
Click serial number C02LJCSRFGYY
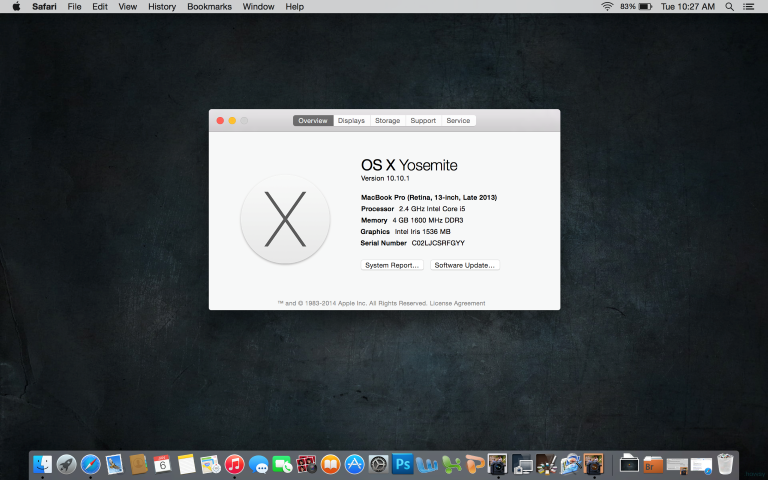[x=438, y=243]
